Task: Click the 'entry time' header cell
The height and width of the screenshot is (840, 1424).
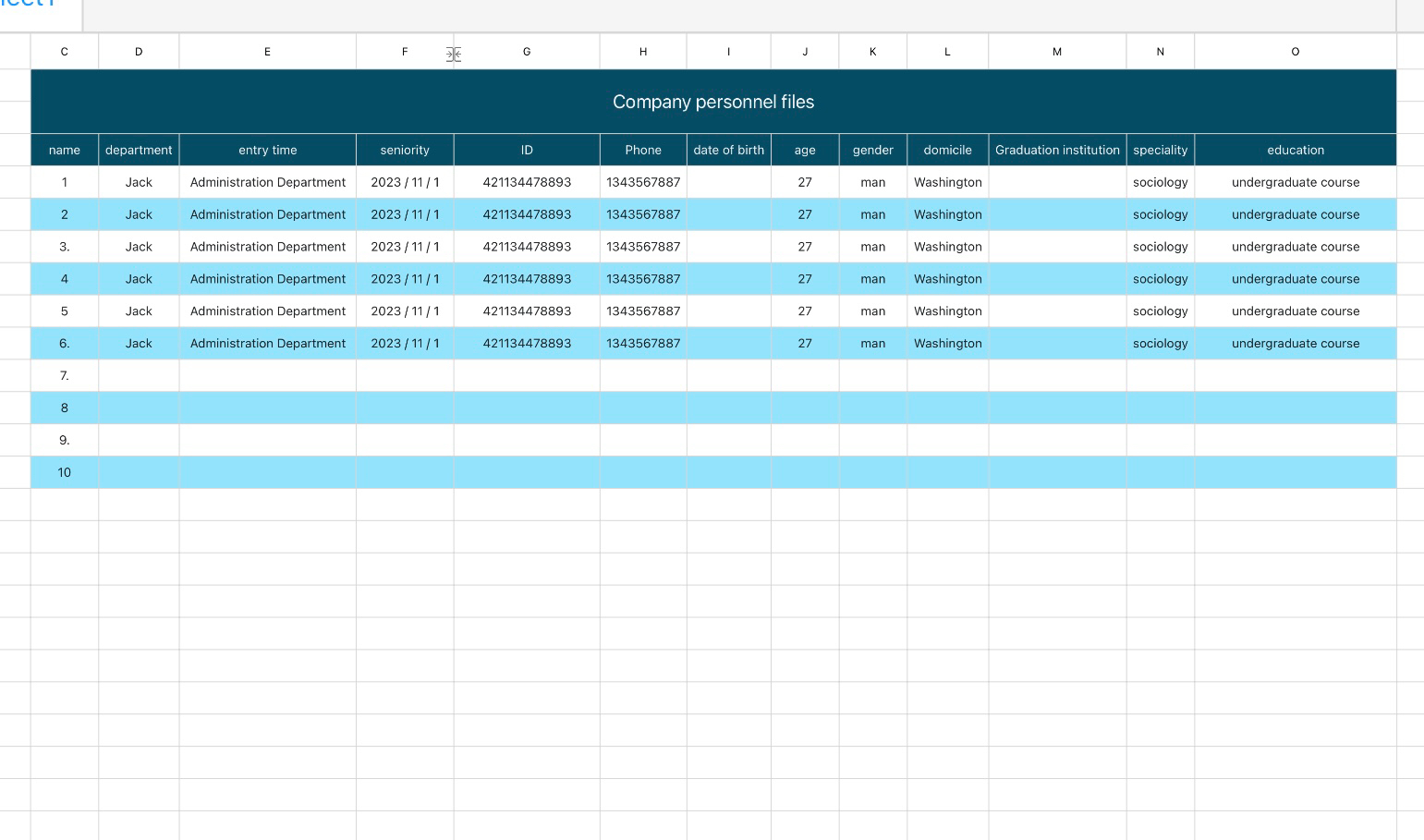Action: coord(267,150)
